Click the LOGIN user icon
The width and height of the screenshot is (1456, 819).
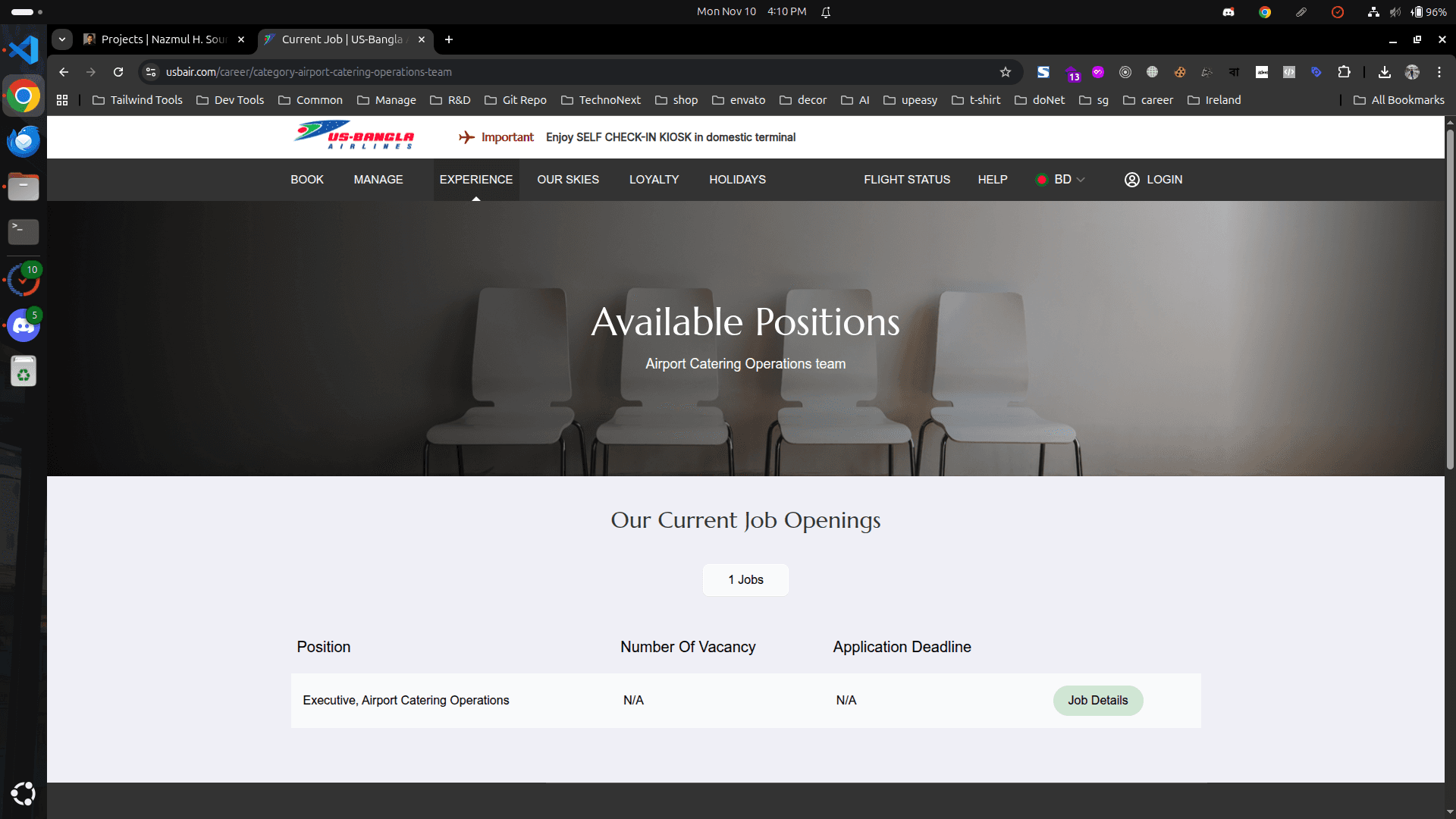[1131, 180]
